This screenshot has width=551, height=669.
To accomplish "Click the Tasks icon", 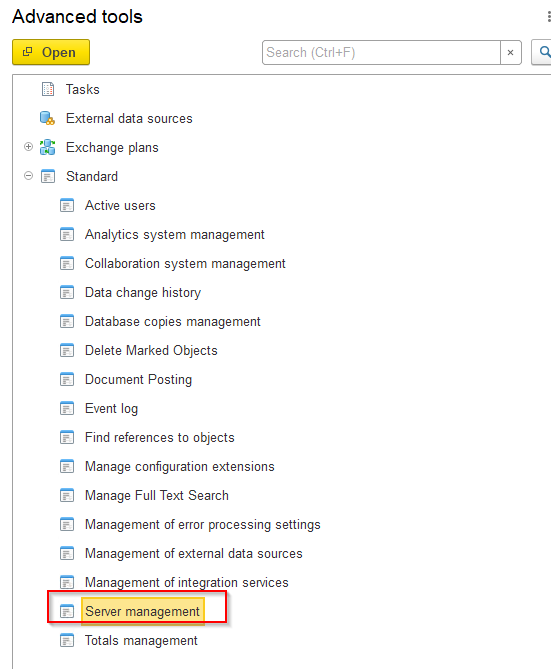I will [48, 89].
